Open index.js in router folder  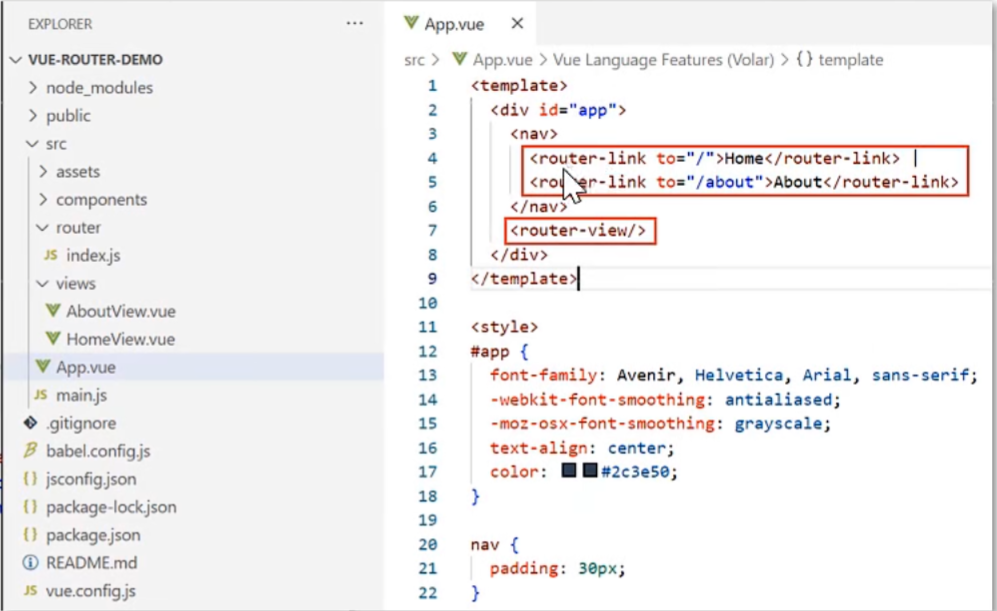93,255
